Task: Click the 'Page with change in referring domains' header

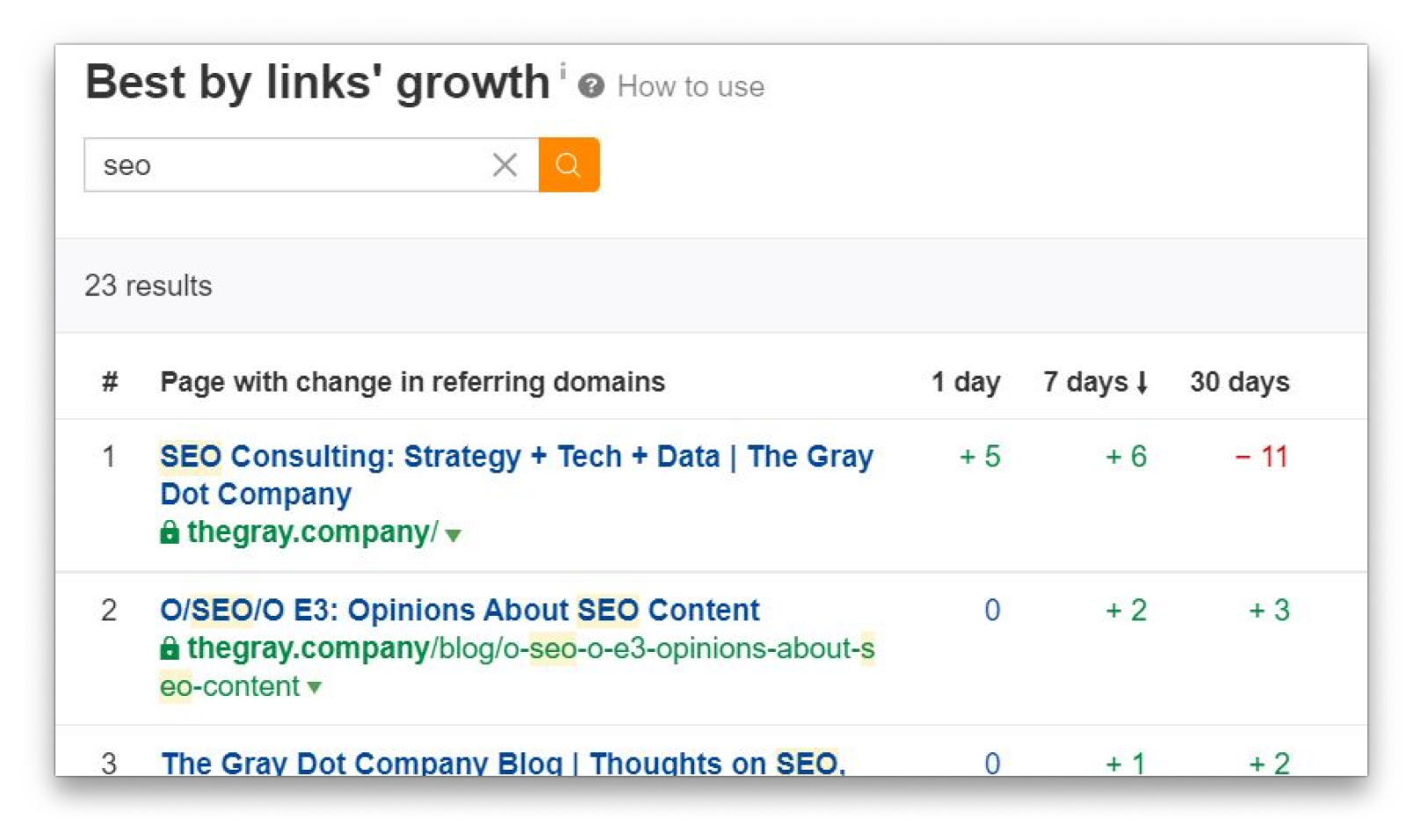Action: coord(413,381)
